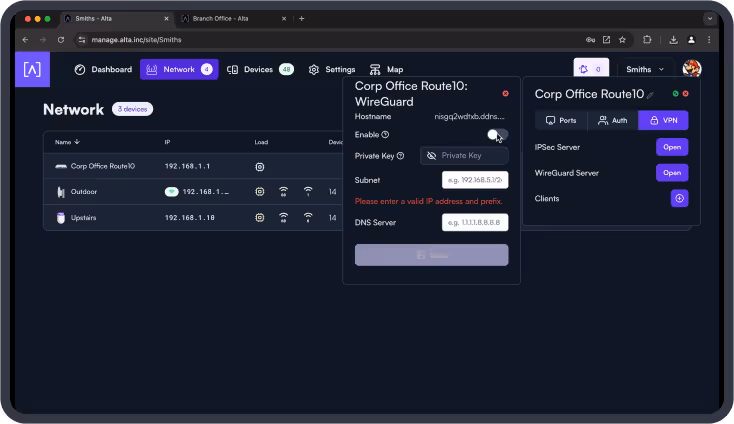The image size is (734, 424).
Task: Select the Network menu item
Action: click(179, 69)
